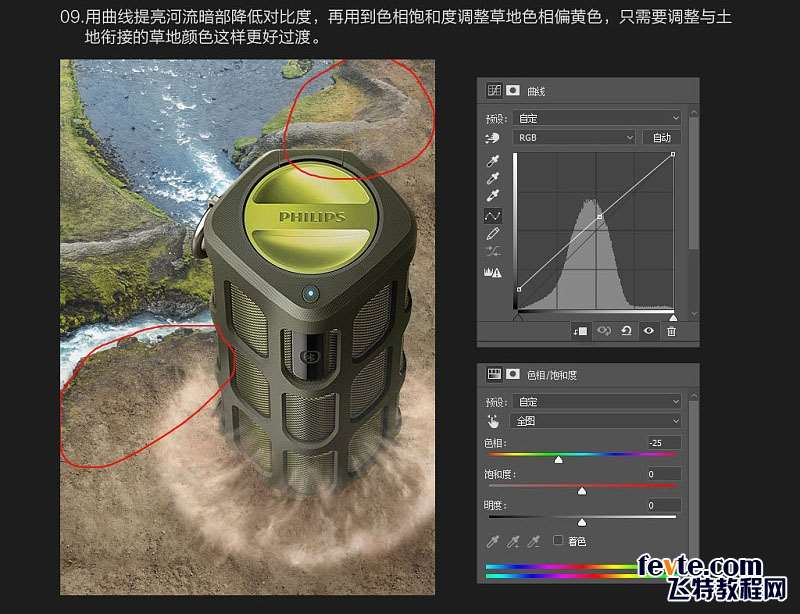The height and width of the screenshot is (614, 800).
Task: Select the edit-points curve tool
Action: 492,216
